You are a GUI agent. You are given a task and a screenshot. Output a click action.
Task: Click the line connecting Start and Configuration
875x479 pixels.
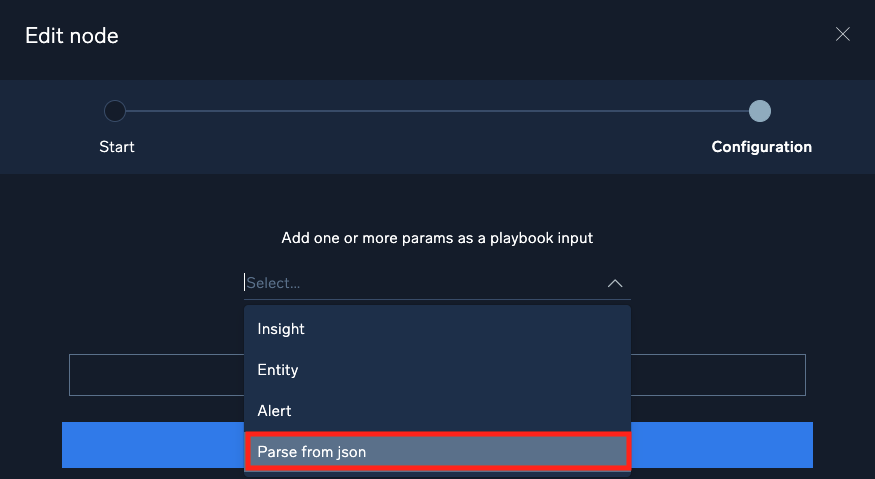[x=437, y=111]
